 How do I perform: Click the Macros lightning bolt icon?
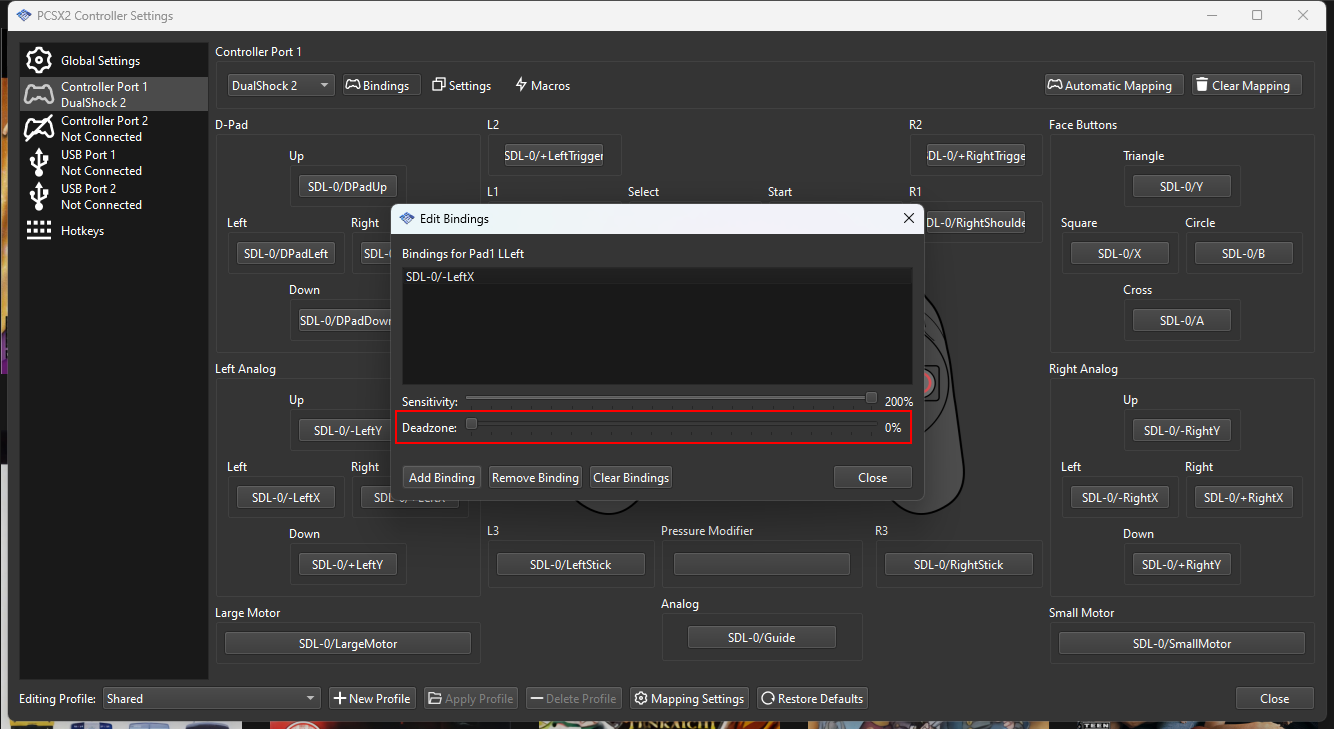521,85
